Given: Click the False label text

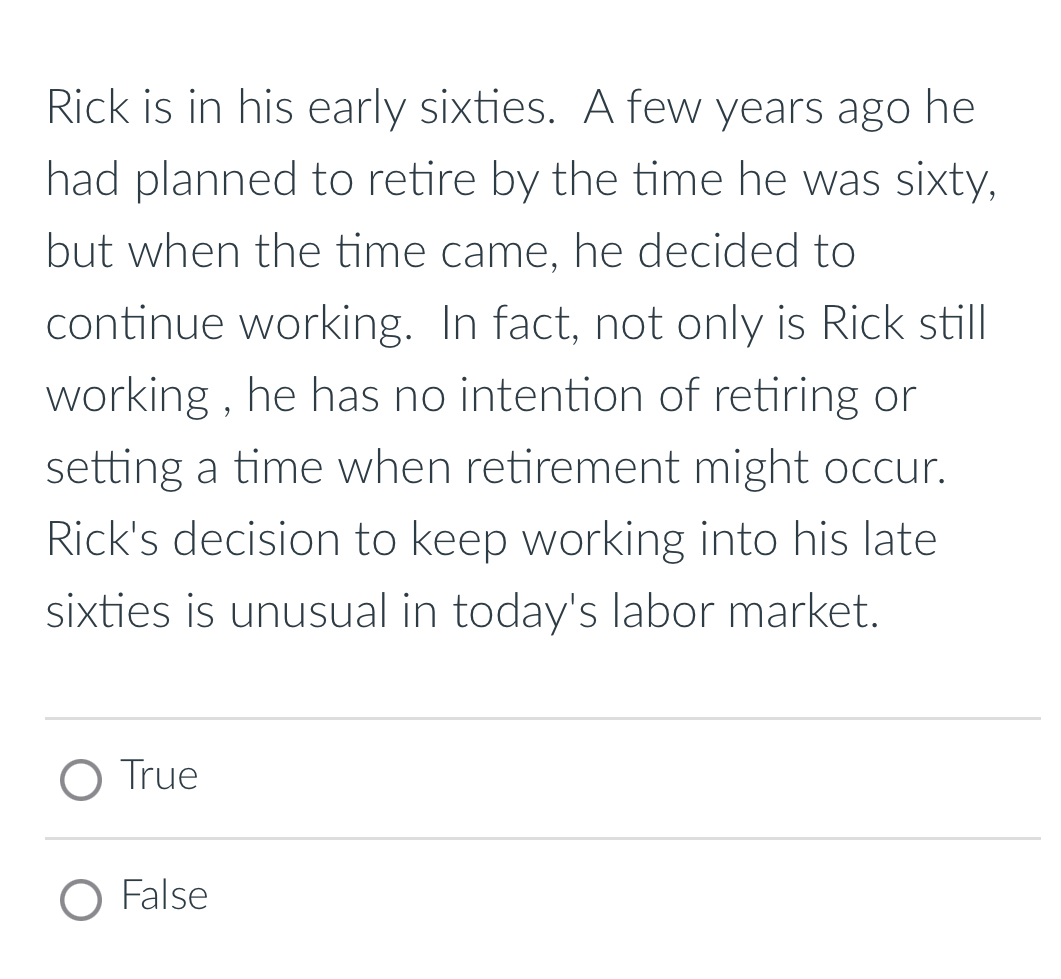Looking at the screenshot, I should [x=163, y=896].
